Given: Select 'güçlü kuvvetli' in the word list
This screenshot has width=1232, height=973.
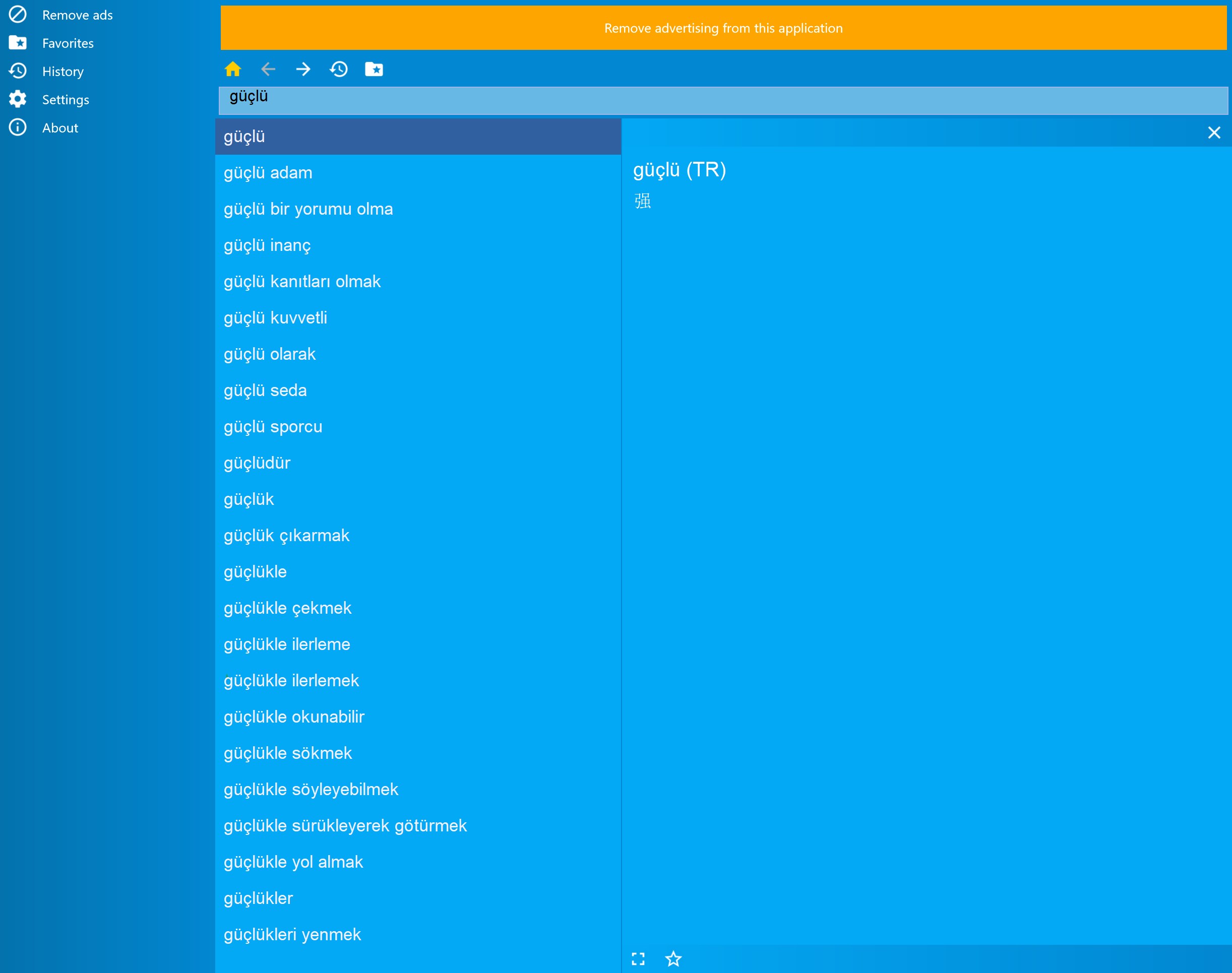Looking at the screenshot, I should click(275, 318).
